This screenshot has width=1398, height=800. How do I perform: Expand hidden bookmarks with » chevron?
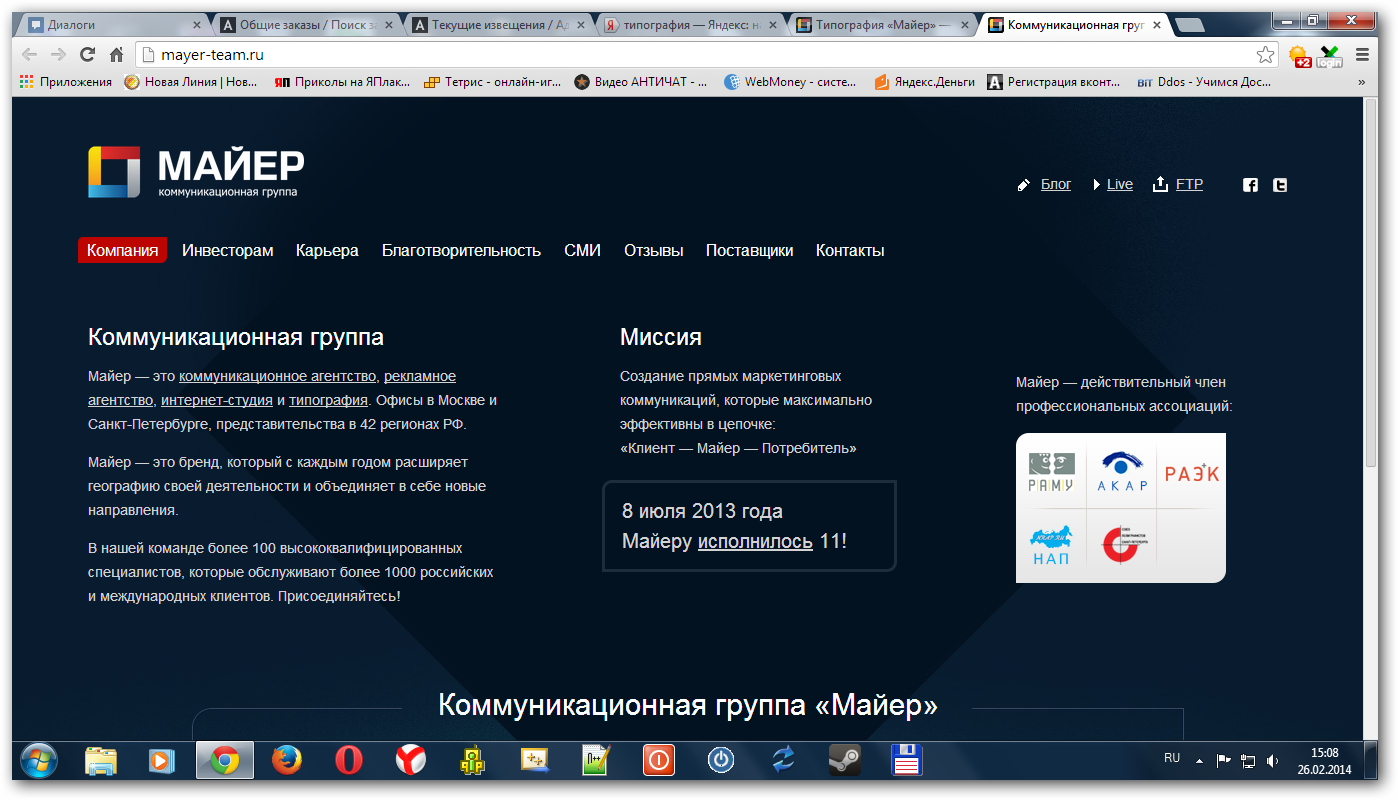pyautogui.click(x=1361, y=82)
